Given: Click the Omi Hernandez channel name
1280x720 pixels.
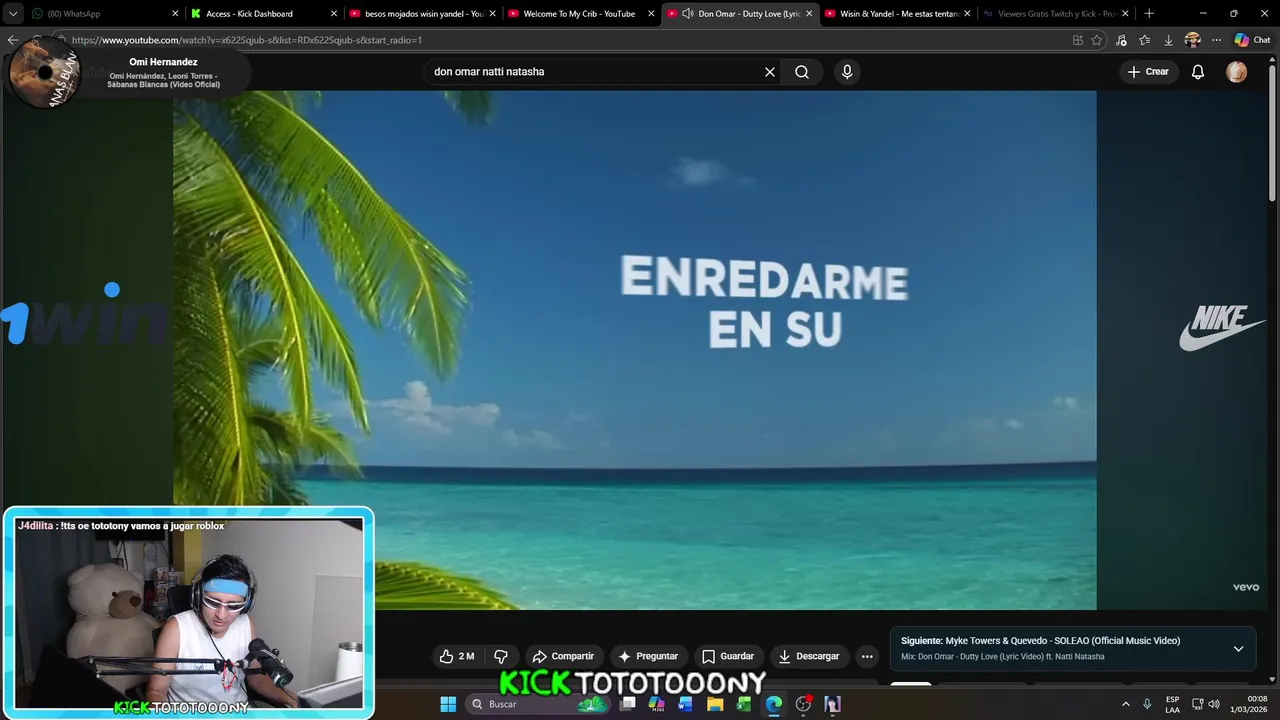Looking at the screenshot, I should [163, 62].
